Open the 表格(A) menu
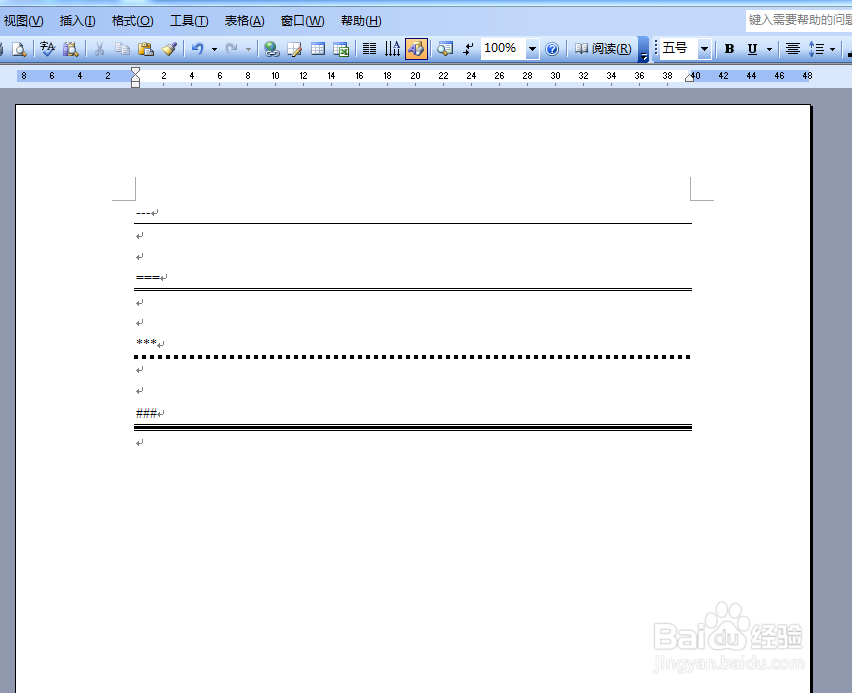852x693 pixels. click(x=245, y=21)
